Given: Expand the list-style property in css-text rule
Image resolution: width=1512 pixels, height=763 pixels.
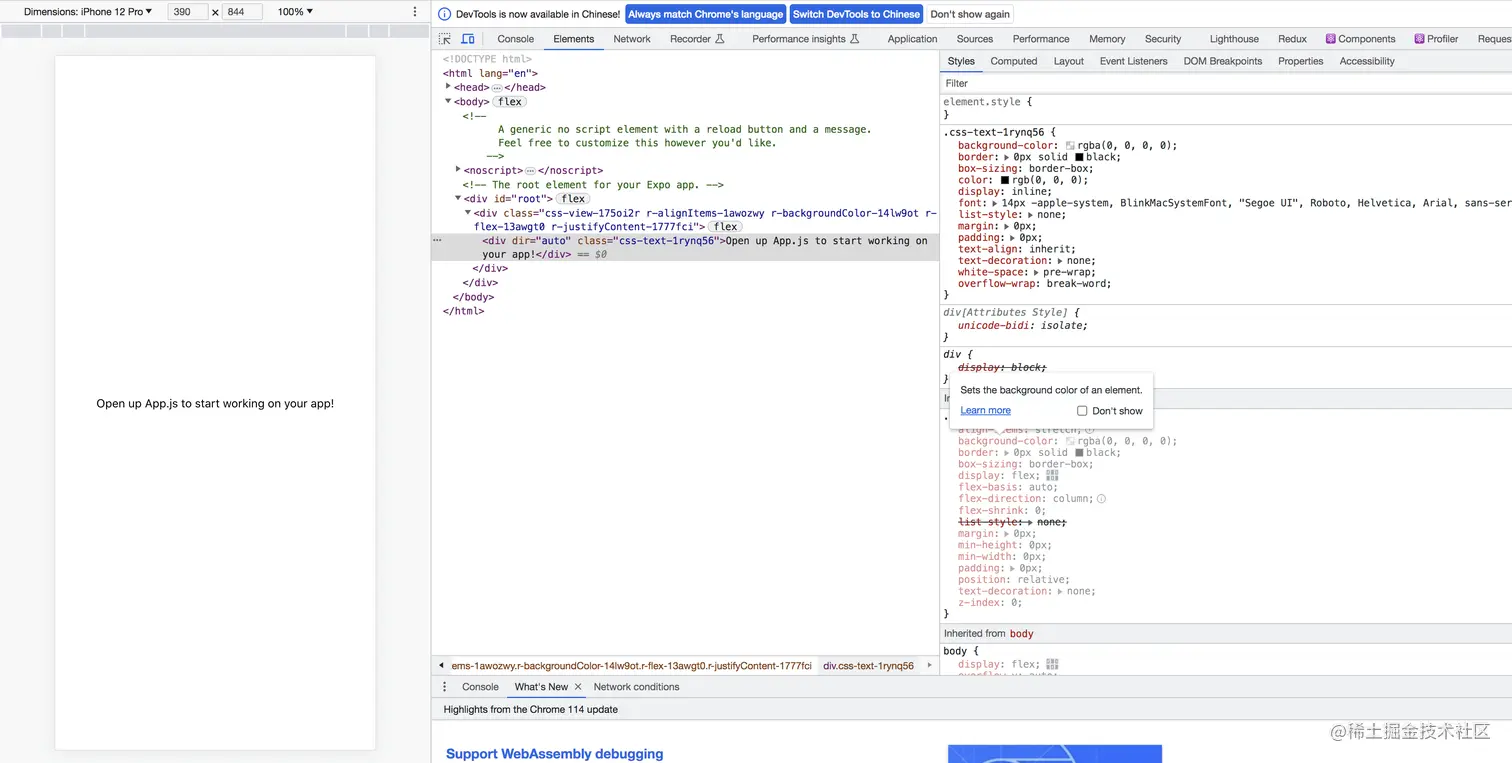Looking at the screenshot, I should coord(1029,215).
